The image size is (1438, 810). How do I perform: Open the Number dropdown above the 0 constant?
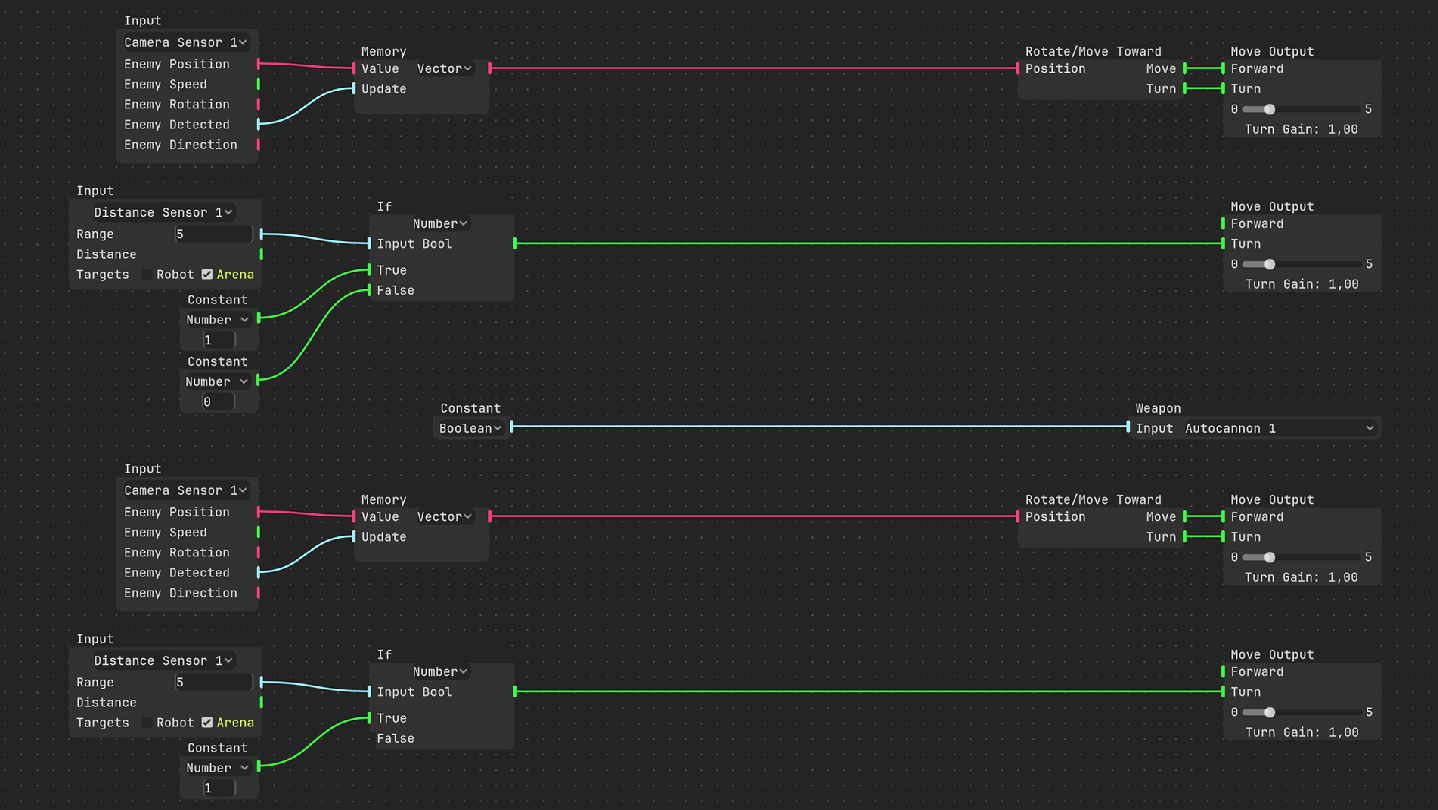click(x=217, y=381)
